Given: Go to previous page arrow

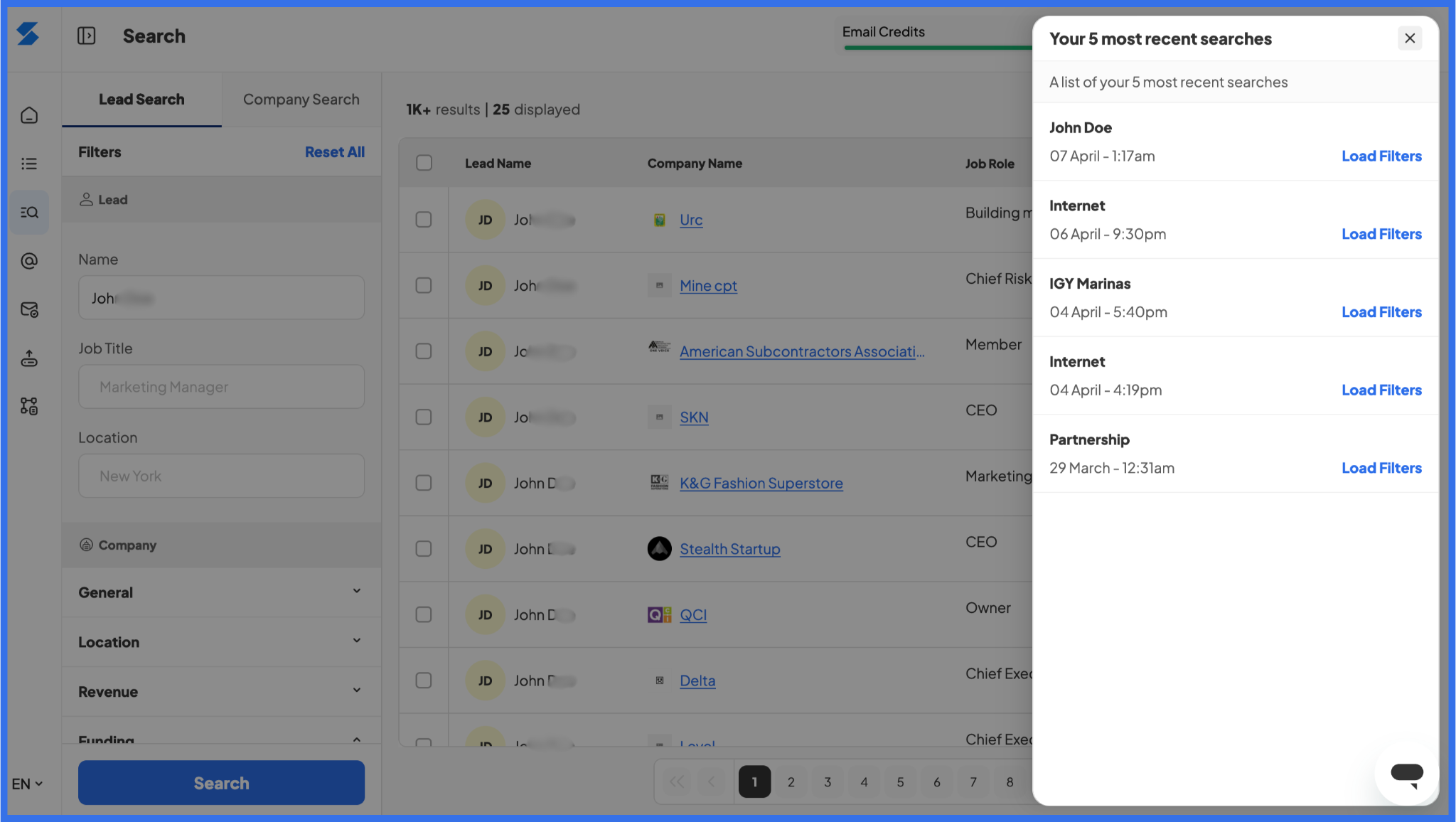Looking at the screenshot, I should [712, 782].
